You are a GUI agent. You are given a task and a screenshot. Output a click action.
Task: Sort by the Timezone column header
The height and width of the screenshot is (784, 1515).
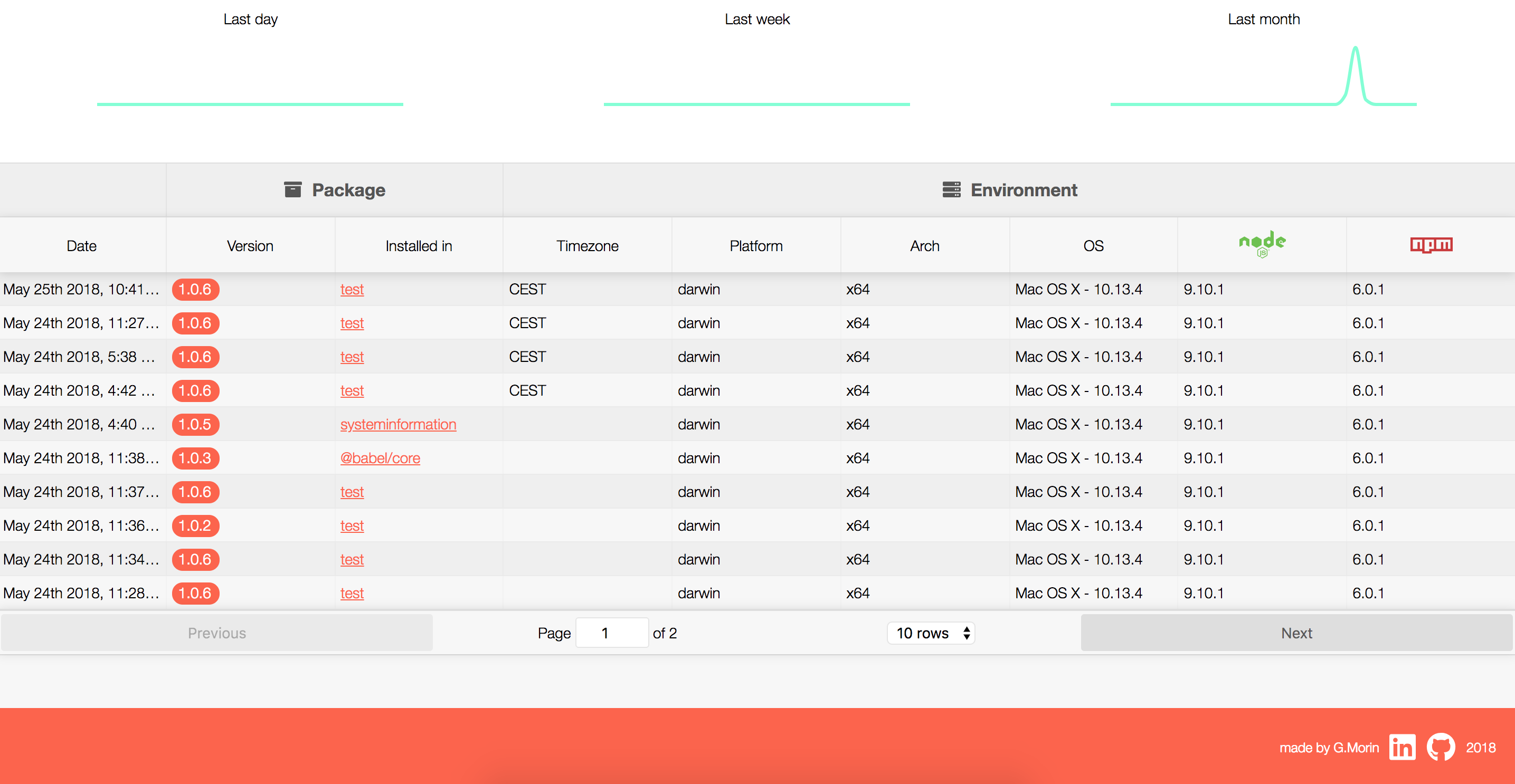(587, 246)
